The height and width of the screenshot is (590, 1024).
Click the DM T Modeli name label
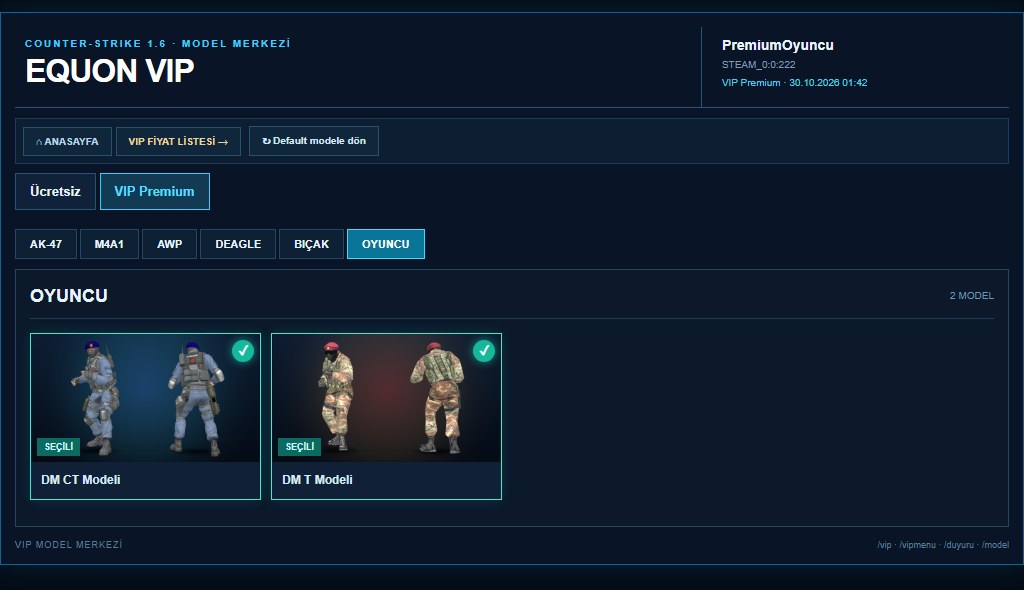pos(317,480)
